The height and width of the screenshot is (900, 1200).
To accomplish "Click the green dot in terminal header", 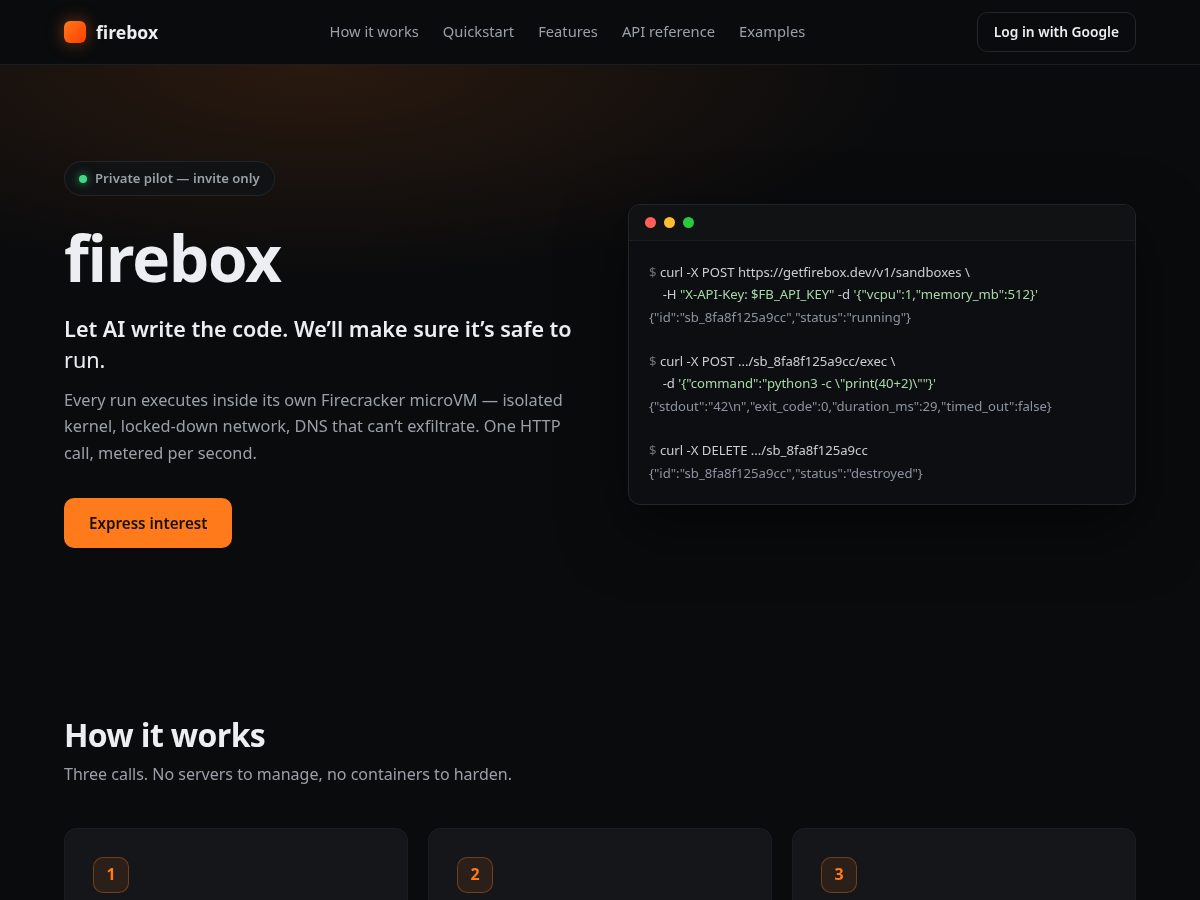I will pyautogui.click(x=689, y=222).
